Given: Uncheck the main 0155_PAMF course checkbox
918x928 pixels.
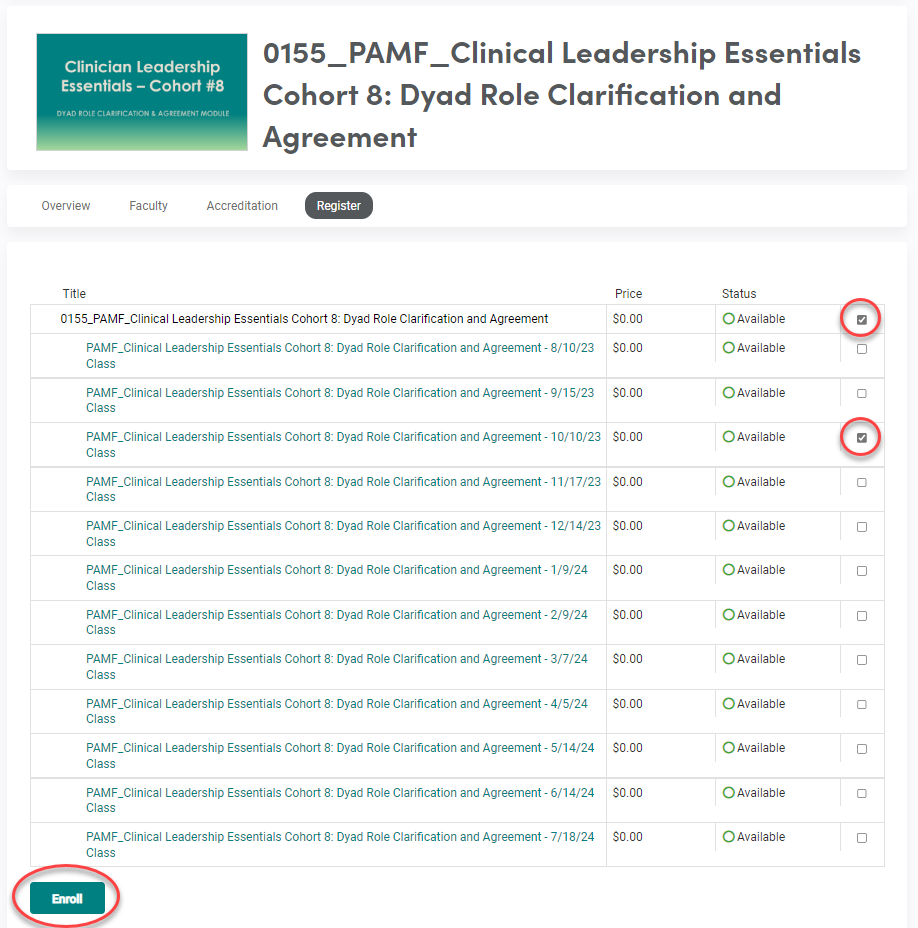Looking at the screenshot, I should click(862, 320).
